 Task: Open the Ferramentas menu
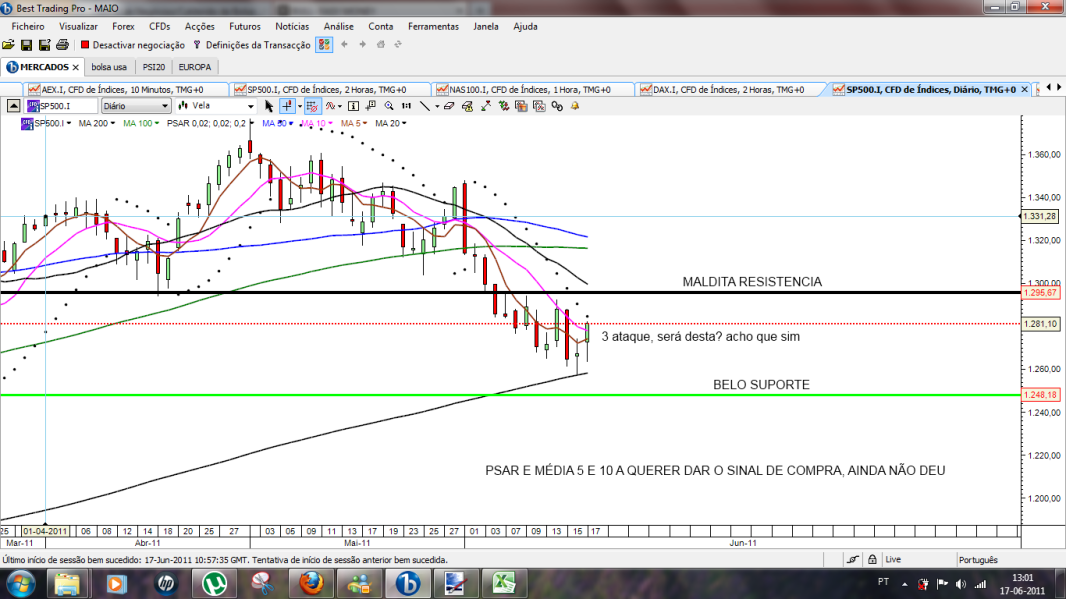pyautogui.click(x=433, y=26)
